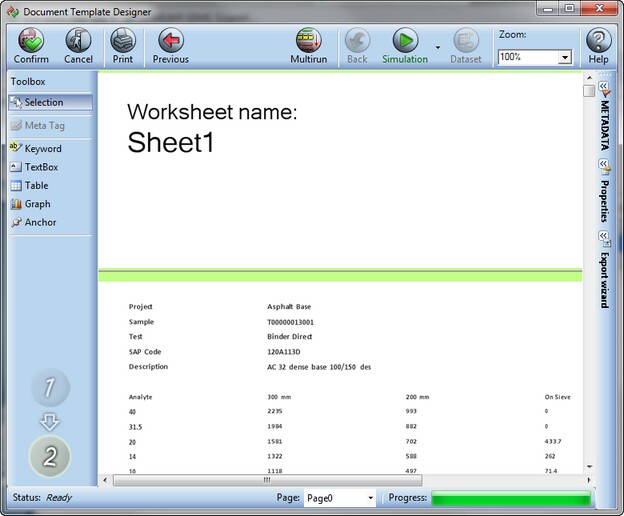Click the horizontal scrollbar left arrow
The height and width of the screenshot is (516, 624).
point(105,480)
